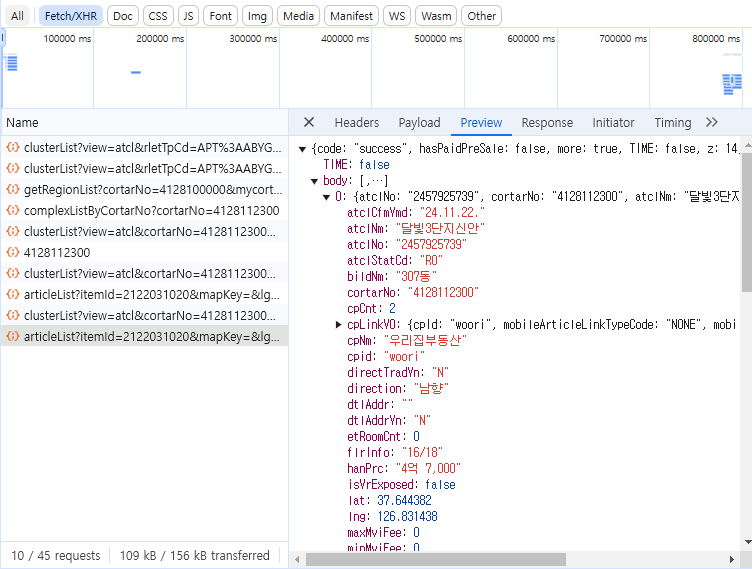This screenshot has width=752, height=569.
Task: Click the request cluster near 800000 ms
Action: (x=732, y=84)
